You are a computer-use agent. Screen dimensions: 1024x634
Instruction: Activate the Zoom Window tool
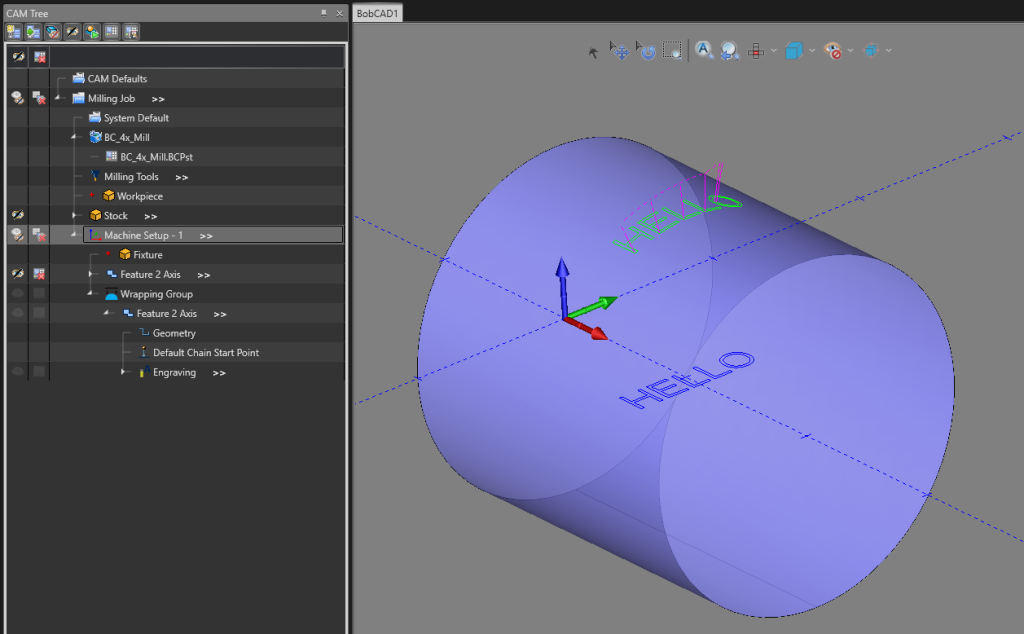pos(672,50)
